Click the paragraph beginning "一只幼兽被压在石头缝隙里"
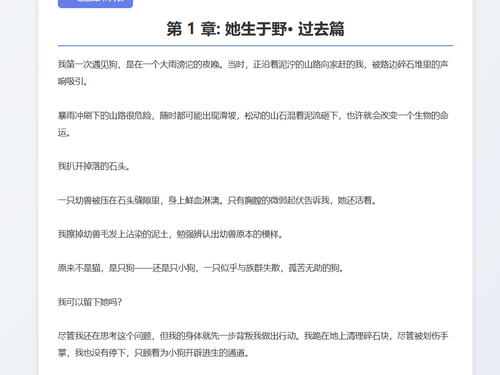This screenshot has height=375, width=500. coord(217,200)
